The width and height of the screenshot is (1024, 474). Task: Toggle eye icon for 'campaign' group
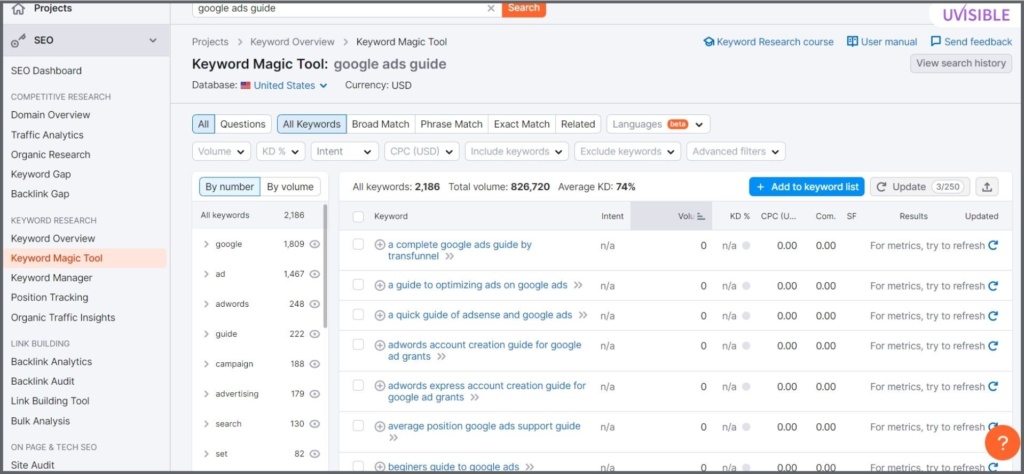click(315, 364)
